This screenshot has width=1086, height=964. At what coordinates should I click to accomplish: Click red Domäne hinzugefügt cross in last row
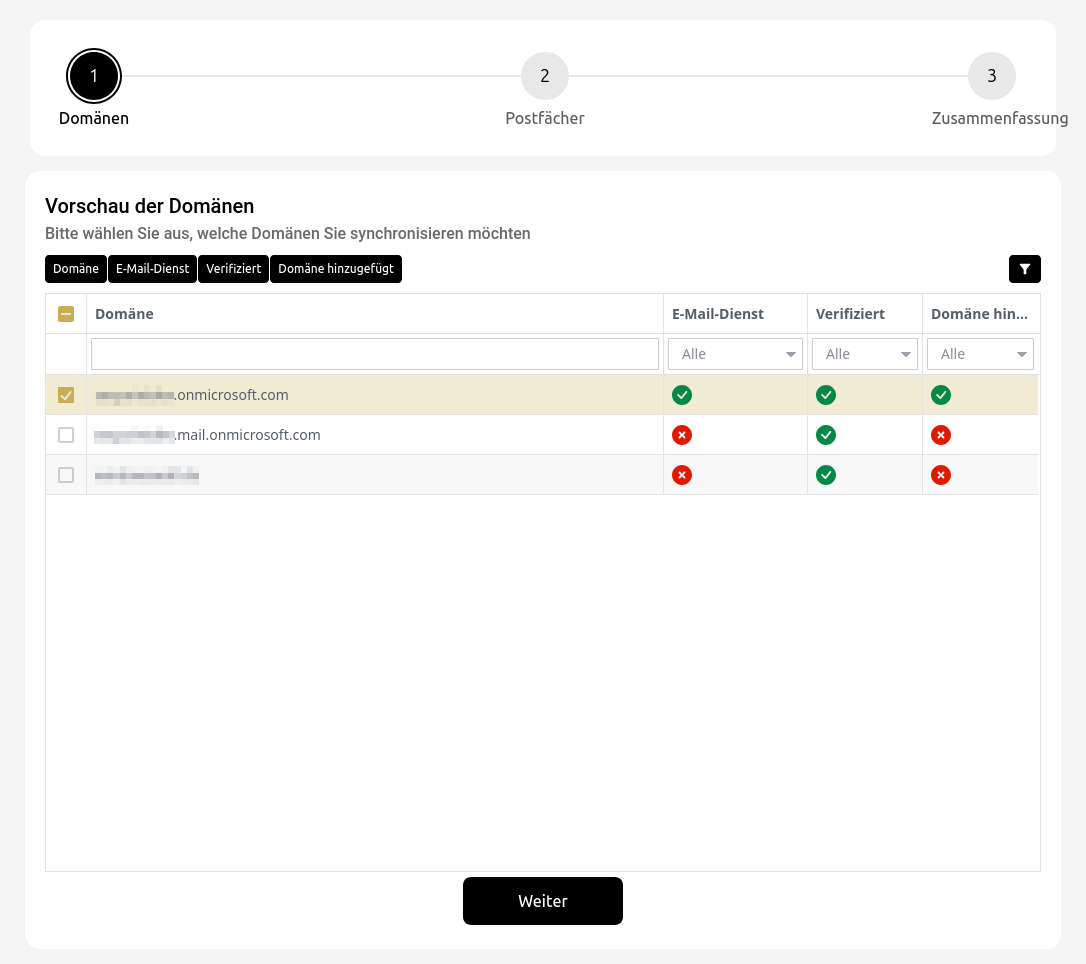tap(941, 475)
